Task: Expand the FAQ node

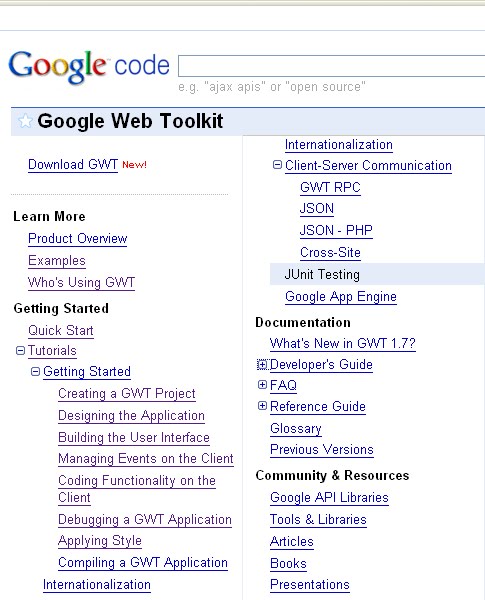Action: [x=262, y=385]
